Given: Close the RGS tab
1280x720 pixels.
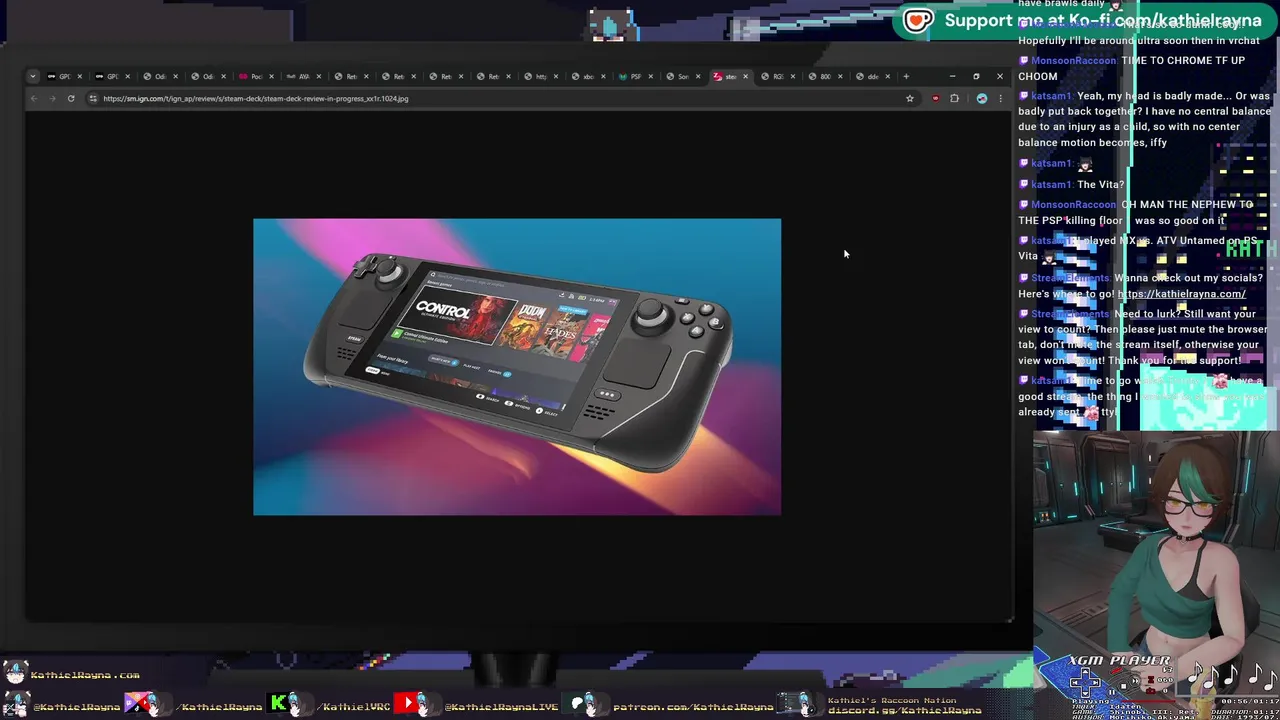Looking at the screenshot, I should 793,76.
